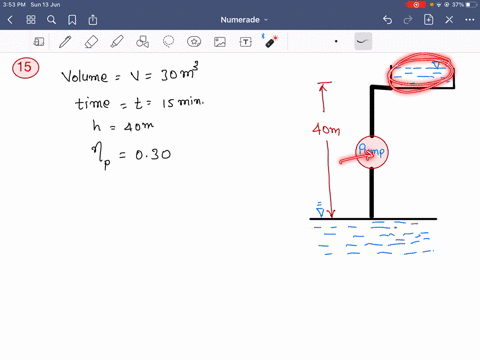
Task: Select the Lasso tool
Action: coord(168,42)
